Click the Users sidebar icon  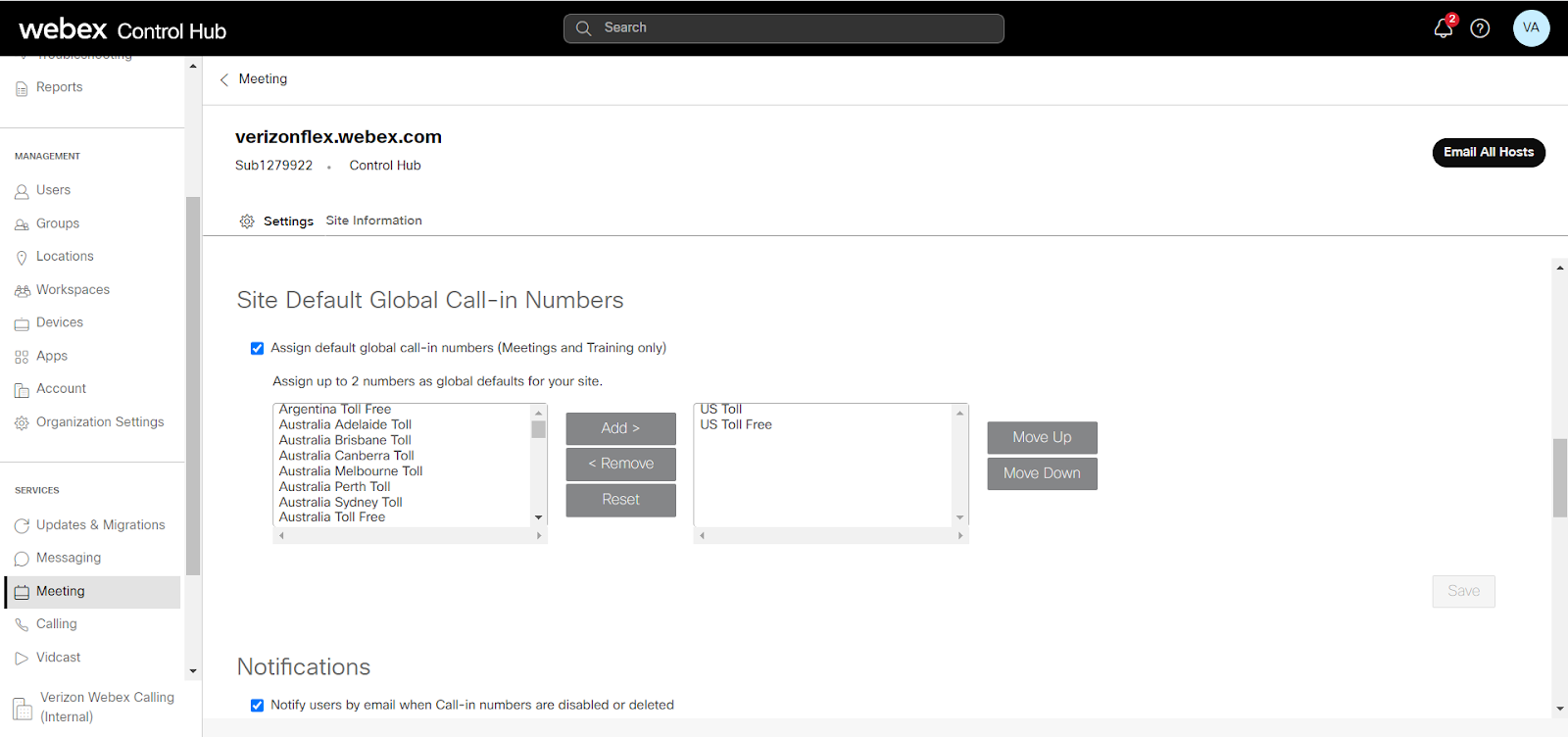(22, 191)
